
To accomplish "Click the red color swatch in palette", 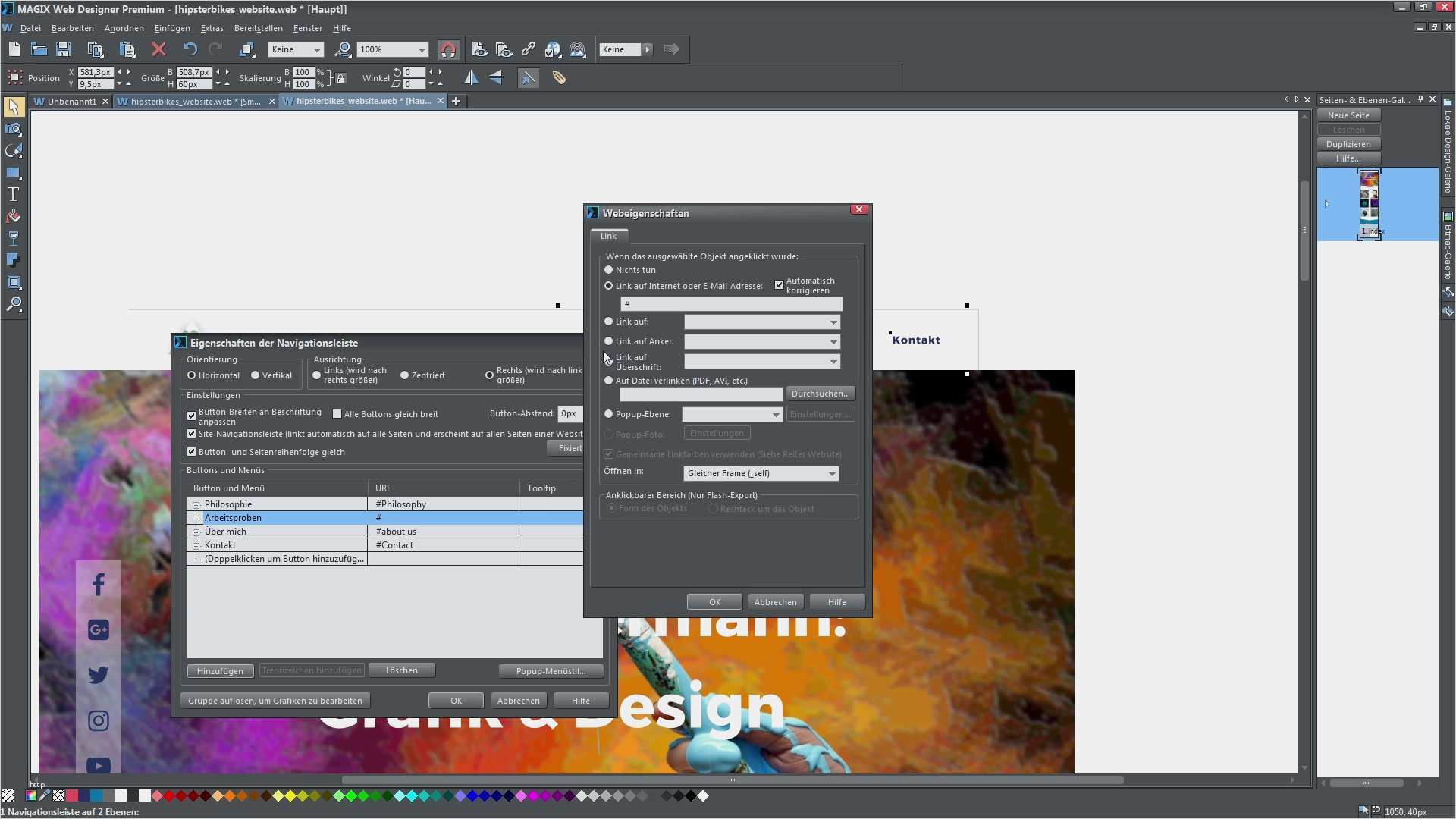I will point(169,796).
